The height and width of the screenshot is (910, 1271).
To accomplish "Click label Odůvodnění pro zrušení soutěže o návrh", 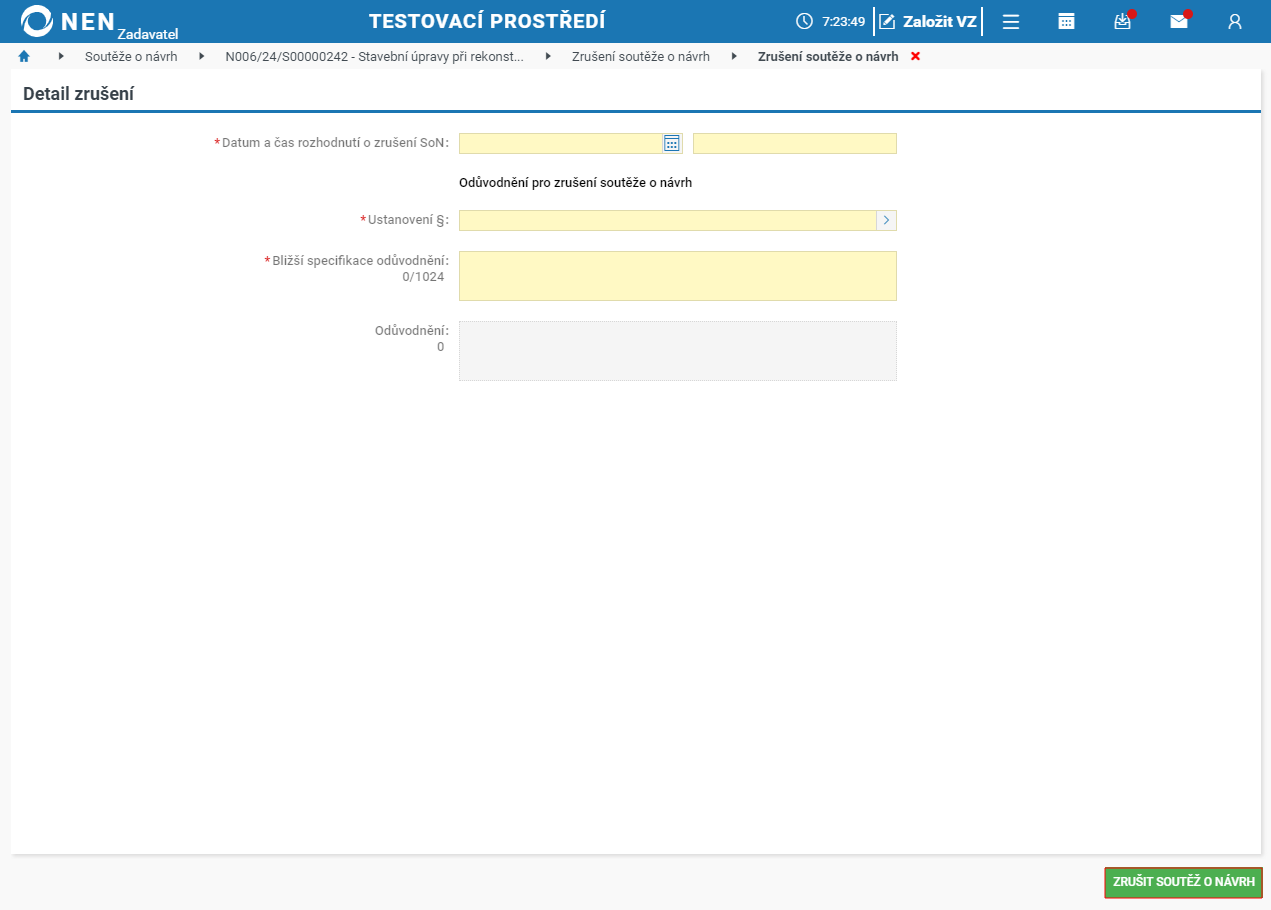I will 576,183.
